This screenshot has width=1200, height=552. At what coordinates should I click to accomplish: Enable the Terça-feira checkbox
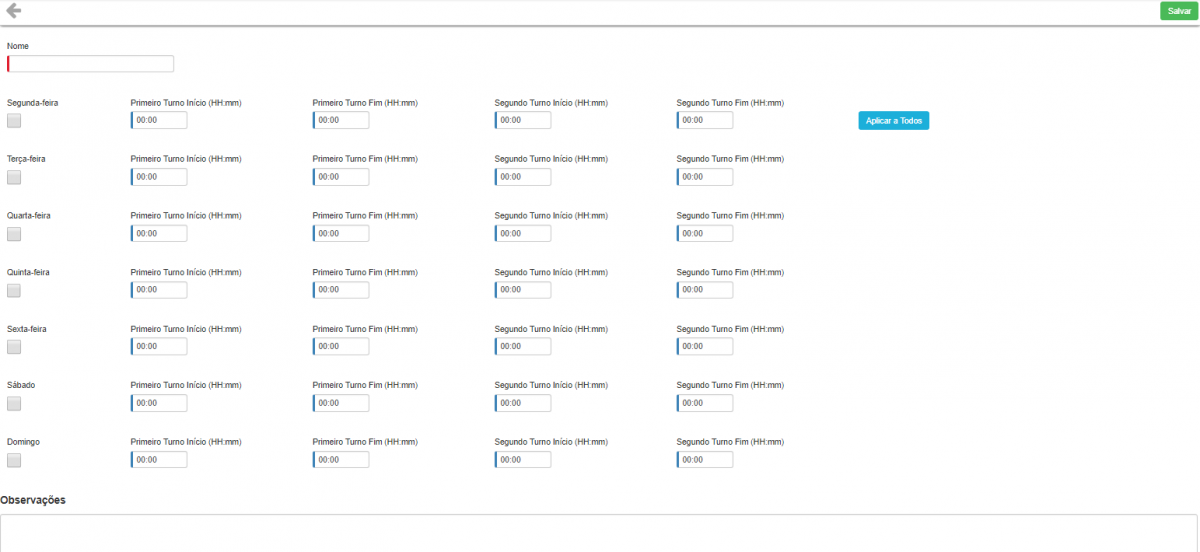tap(14, 178)
